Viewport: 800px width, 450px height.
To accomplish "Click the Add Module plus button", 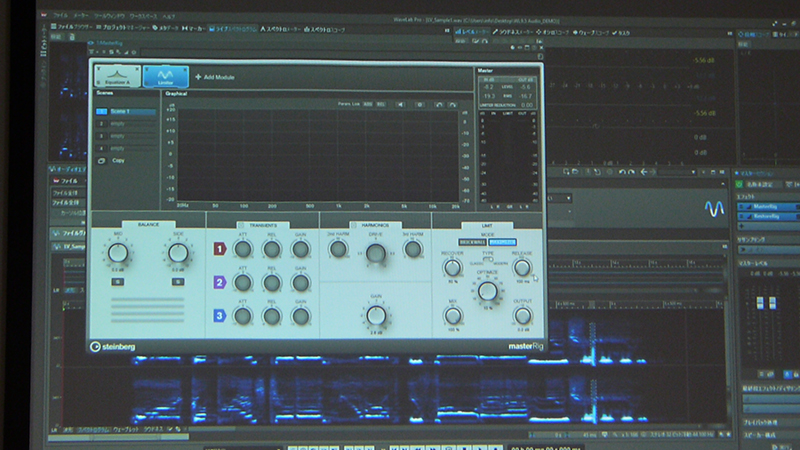I will 198,77.
